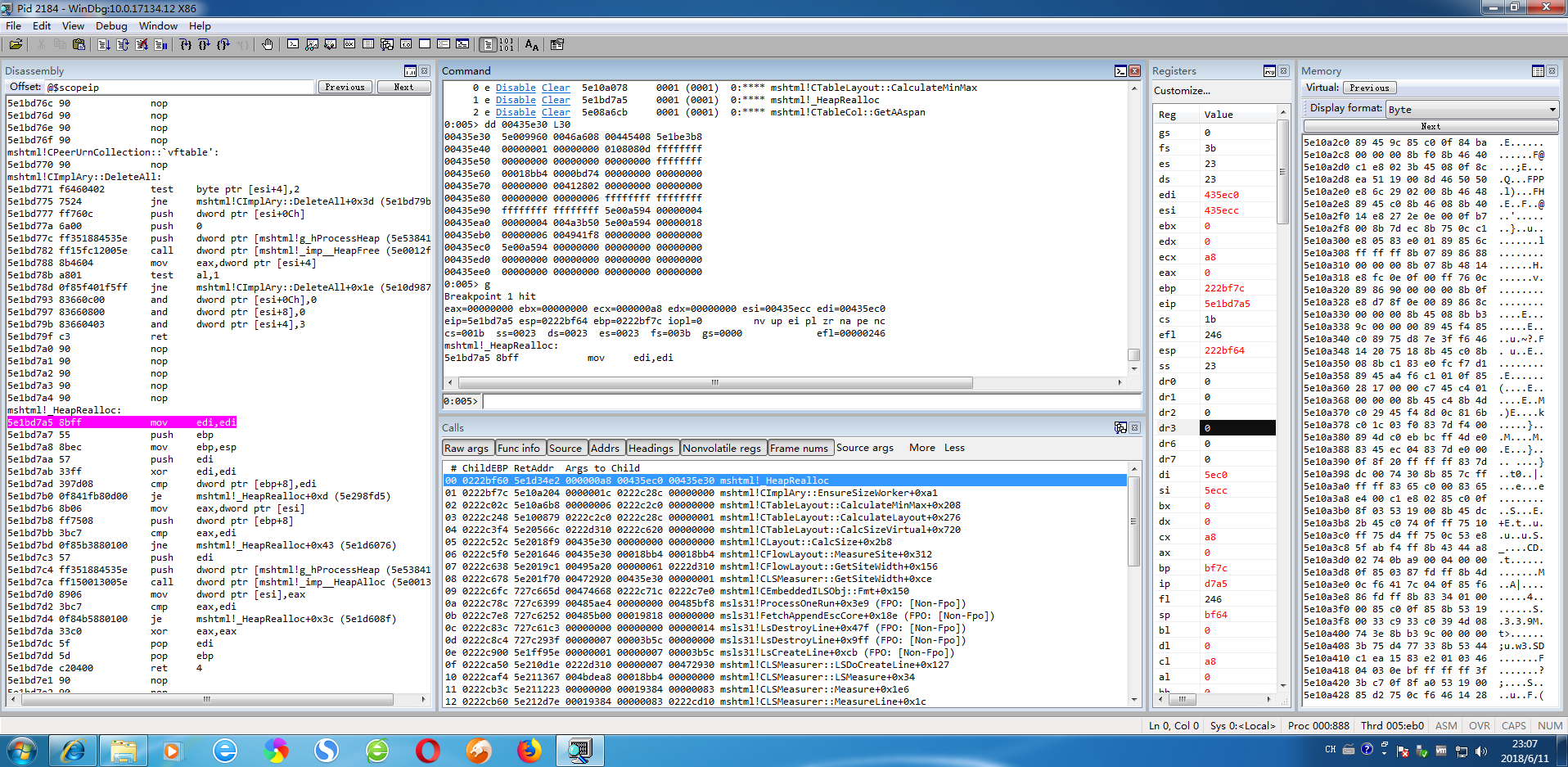Click Clear link for breakpoint 2
Image resolution: width=1568 pixels, height=767 pixels.
click(556, 112)
